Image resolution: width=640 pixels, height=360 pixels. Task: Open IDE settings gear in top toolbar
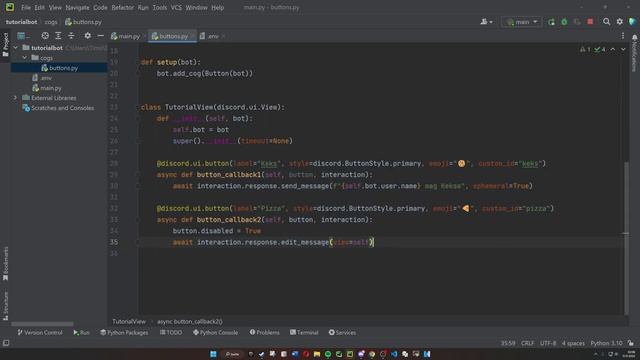point(620,22)
